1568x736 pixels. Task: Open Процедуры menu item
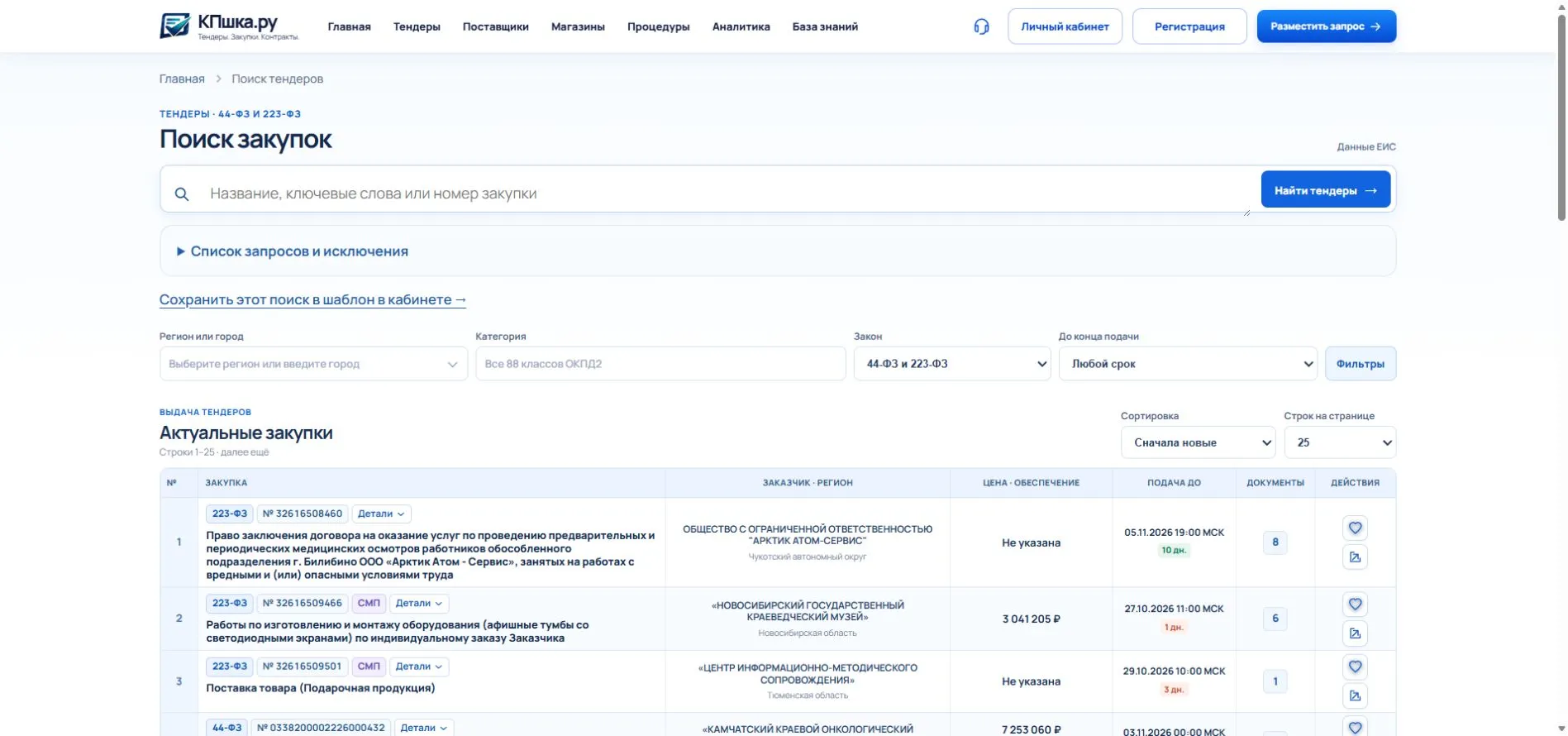tap(659, 26)
